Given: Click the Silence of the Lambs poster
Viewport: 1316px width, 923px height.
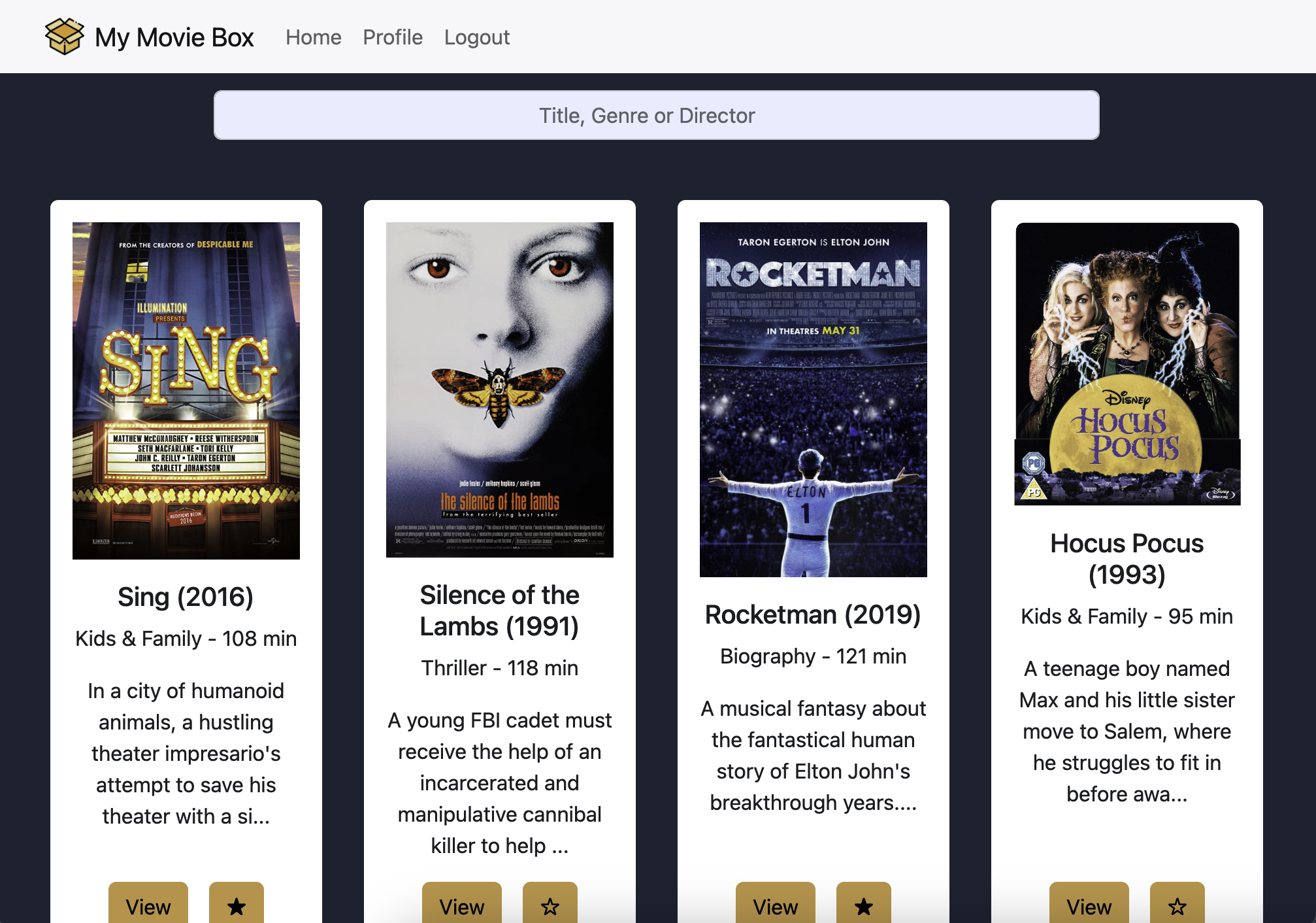Looking at the screenshot, I should pyautogui.click(x=499, y=390).
